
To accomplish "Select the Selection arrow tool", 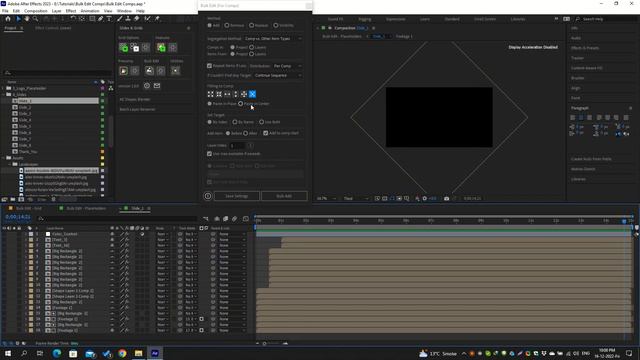I will coord(18,19).
